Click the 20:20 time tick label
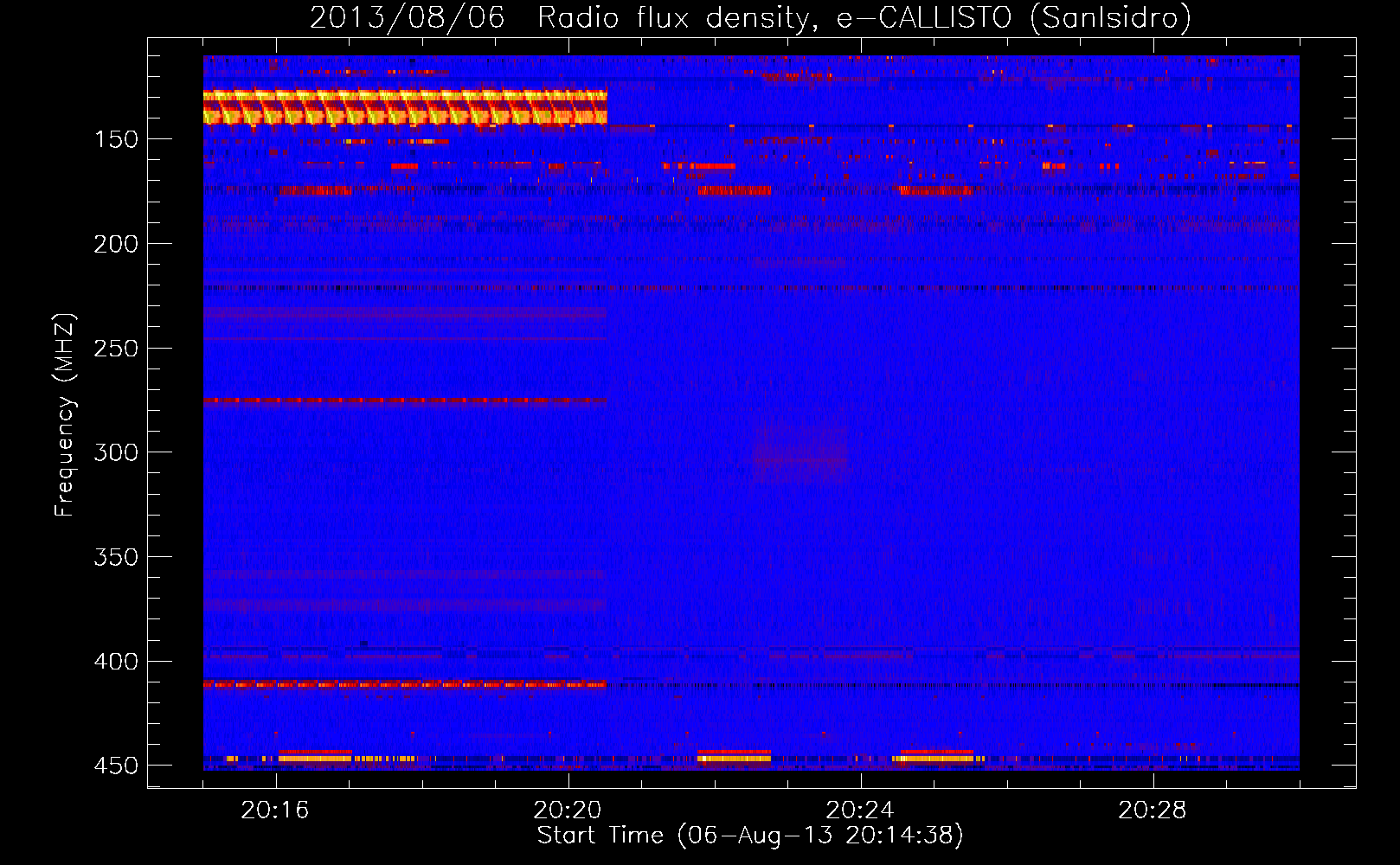Viewport: 1400px width, 865px height. (x=568, y=811)
